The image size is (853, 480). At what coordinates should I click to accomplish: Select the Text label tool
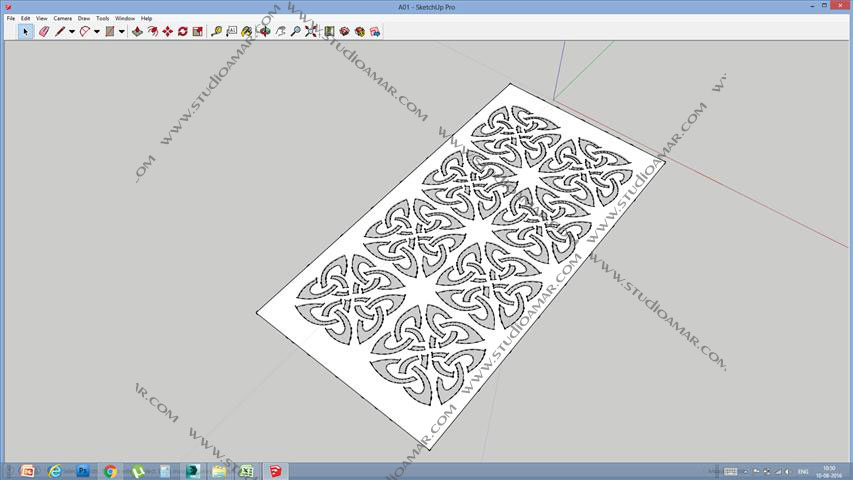tap(232, 32)
